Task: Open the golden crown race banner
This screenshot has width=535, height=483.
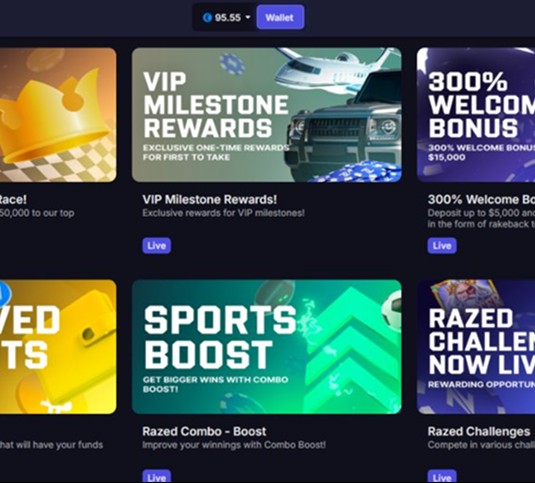Action: click(x=58, y=115)
